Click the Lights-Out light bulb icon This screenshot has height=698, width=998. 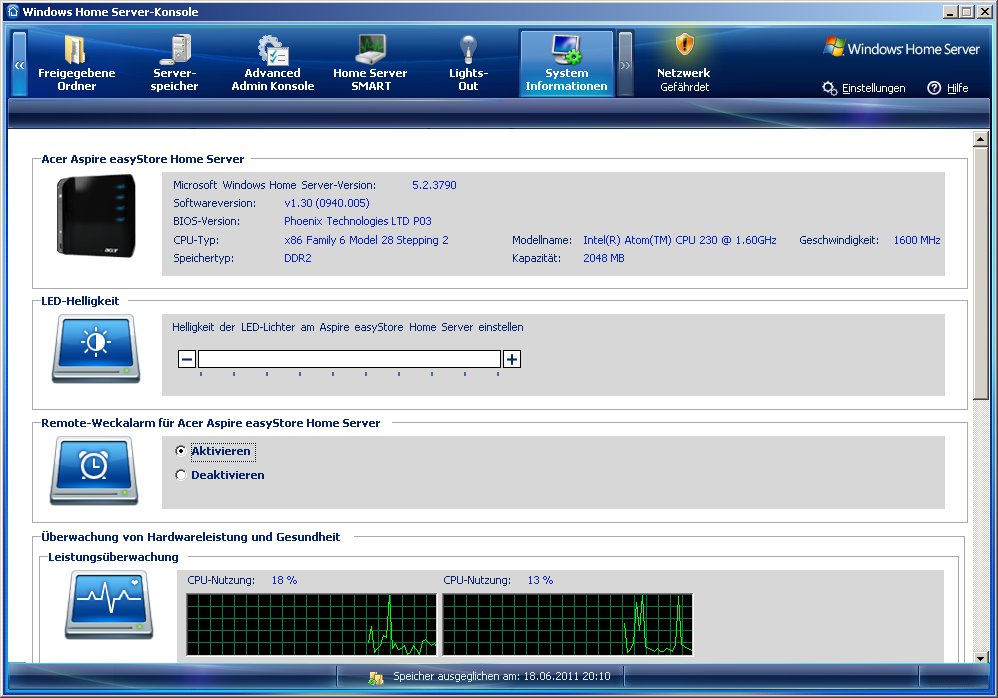(x=468, y=49)
